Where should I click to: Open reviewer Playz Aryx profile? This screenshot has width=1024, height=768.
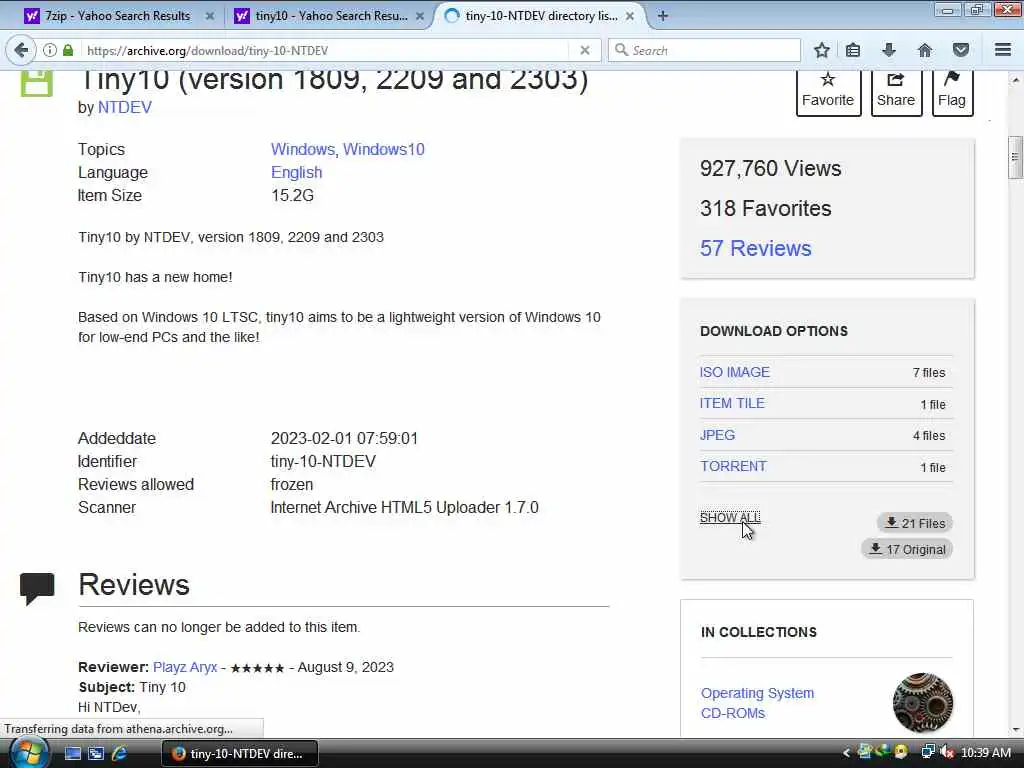185,667
